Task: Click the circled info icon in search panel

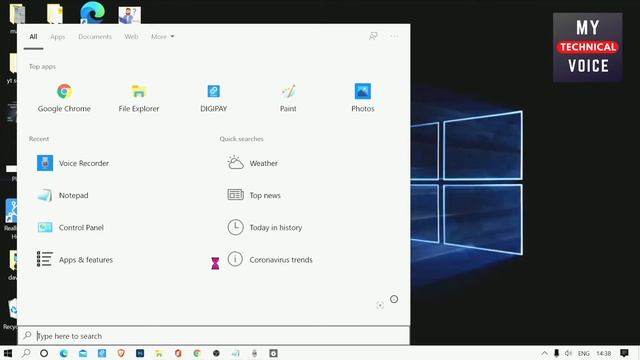Action: point(394,299)
